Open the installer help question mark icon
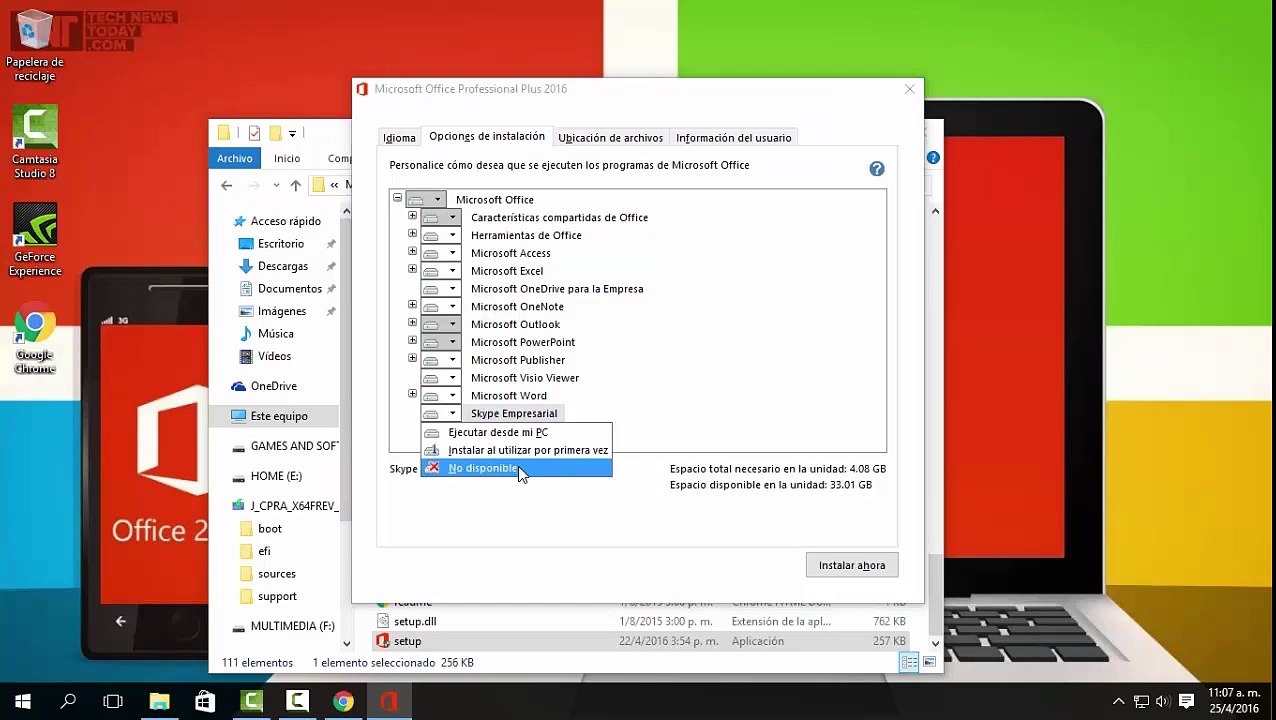The width and height of the screenshot is (1276, 720). [x=877, y=169]
